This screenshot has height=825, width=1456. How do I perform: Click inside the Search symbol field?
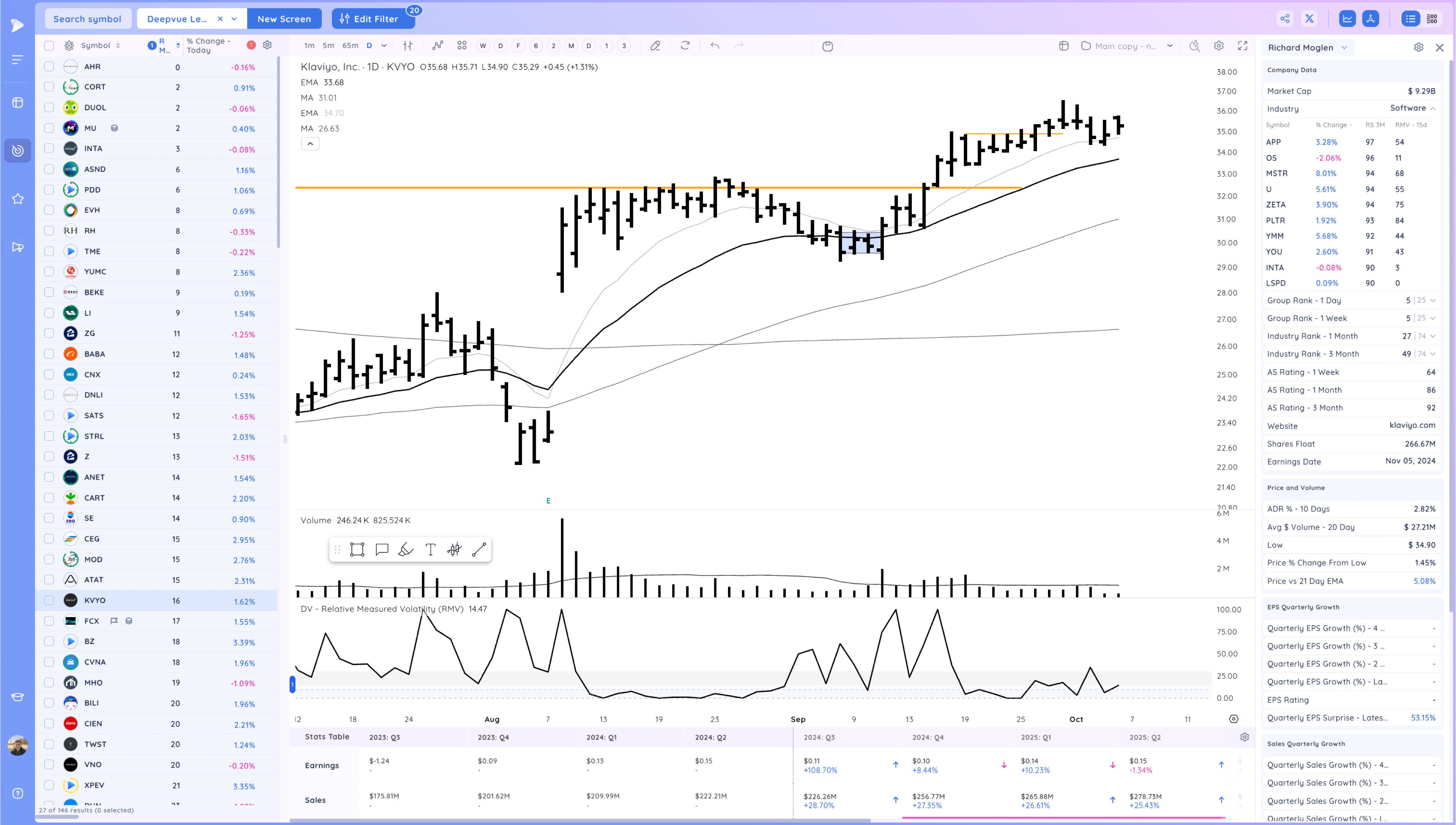(x=87, y=19)
